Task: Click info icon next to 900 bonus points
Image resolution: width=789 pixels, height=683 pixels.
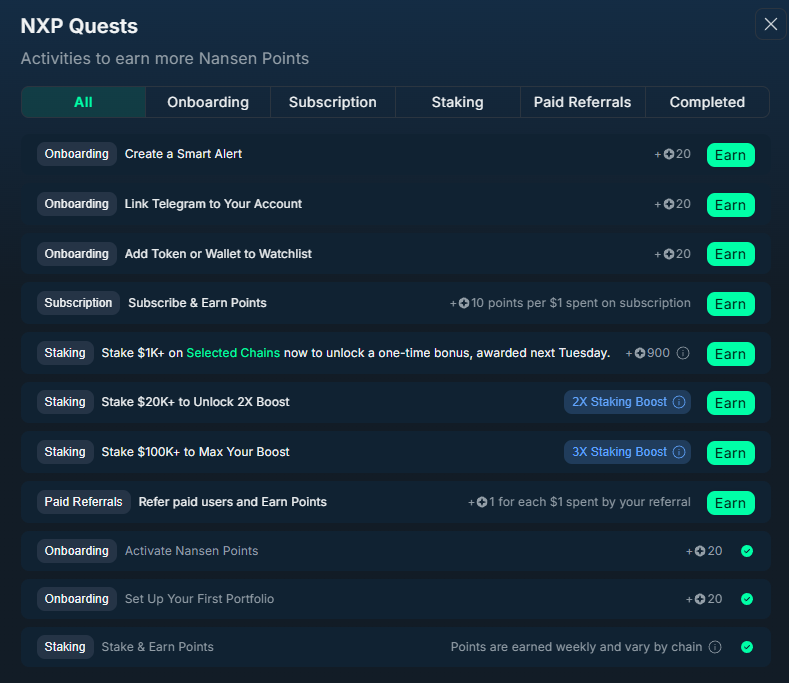Action: [x=683, y=354]
